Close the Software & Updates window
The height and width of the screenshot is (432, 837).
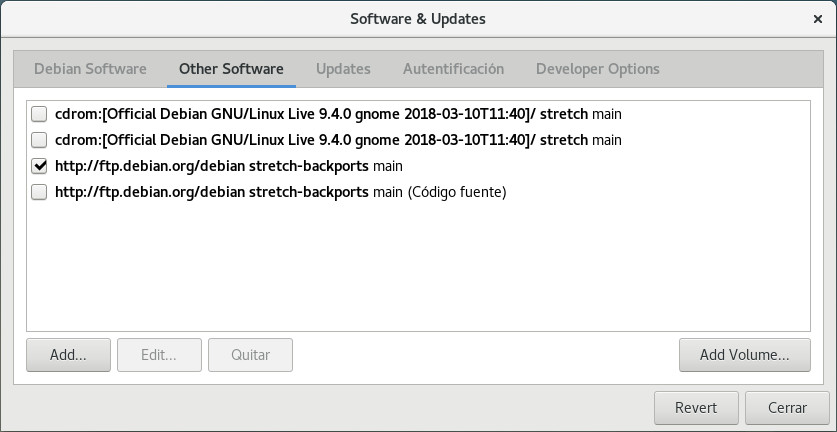(x=818, y=19)
